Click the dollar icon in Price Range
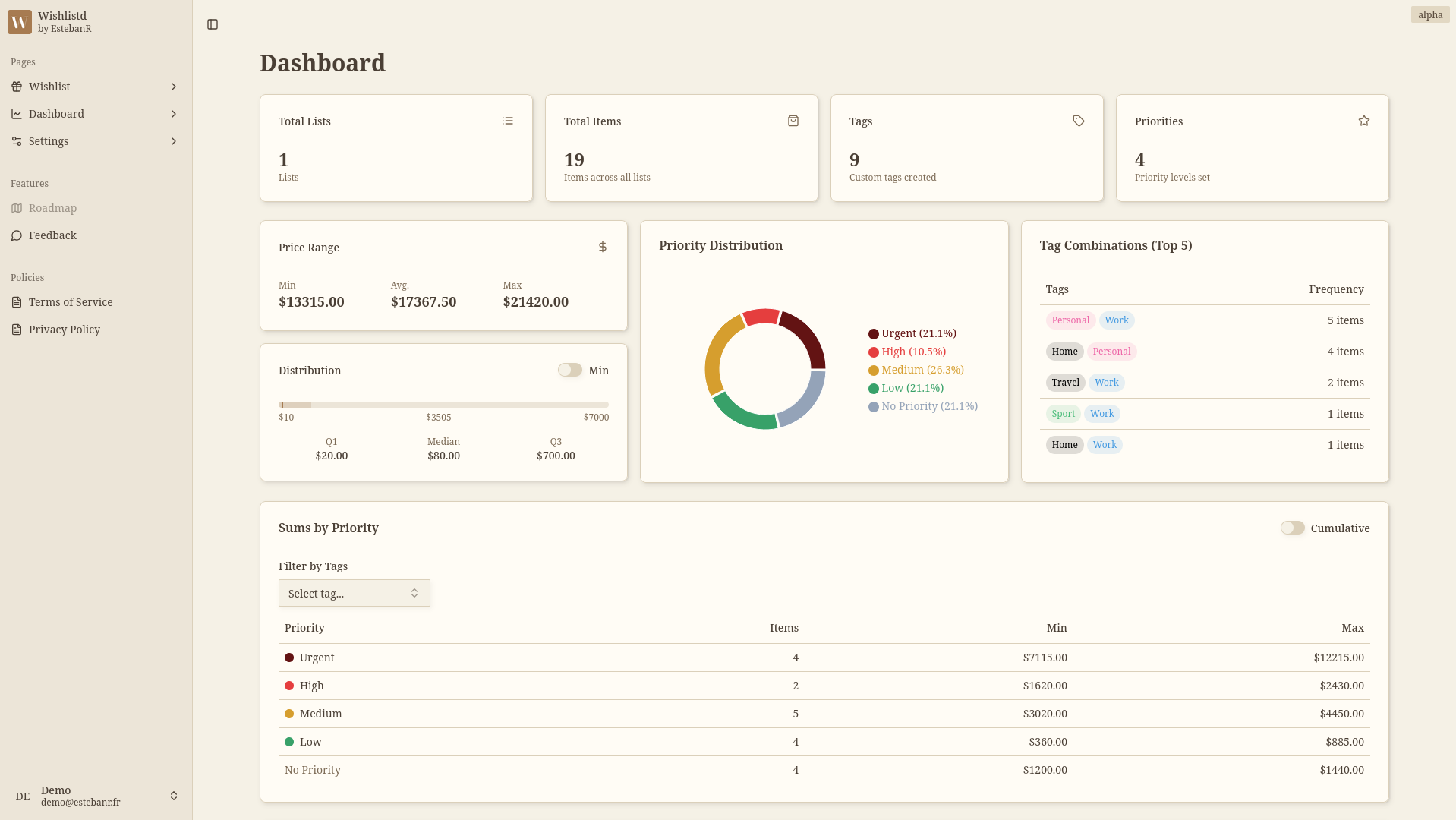 [603, 247]
